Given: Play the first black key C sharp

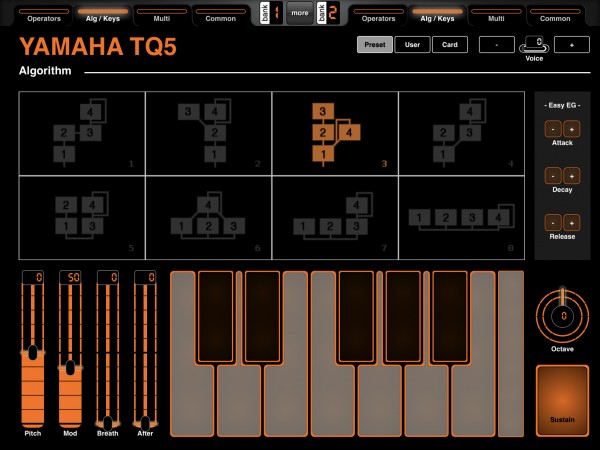Looking at the screenshot, I should click(215, 316).
